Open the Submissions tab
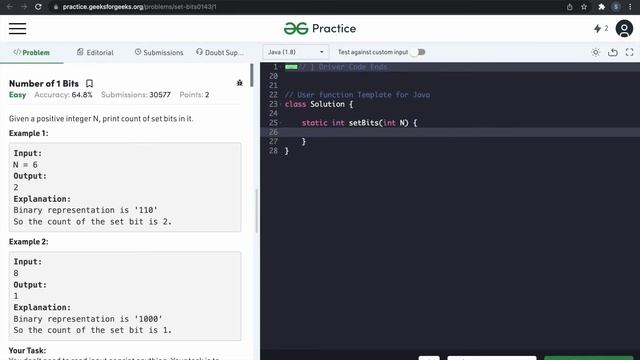The width and height of the screenshot is (640, 360). coord(159,53)
